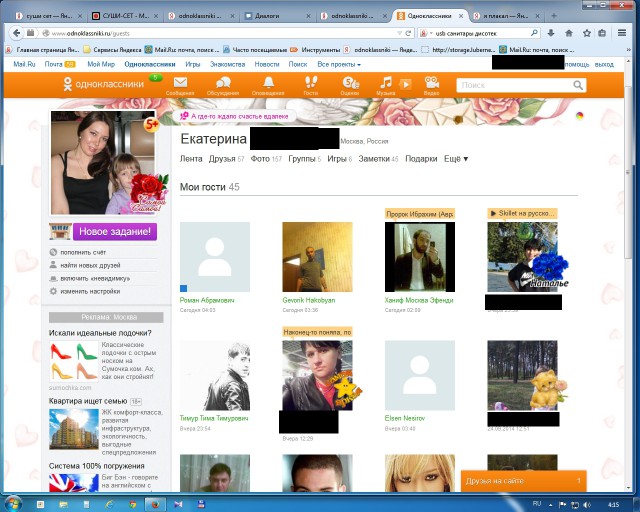Click the выход logout link
The height and width of the screenshot is (512, 640).
click(604, 65)
